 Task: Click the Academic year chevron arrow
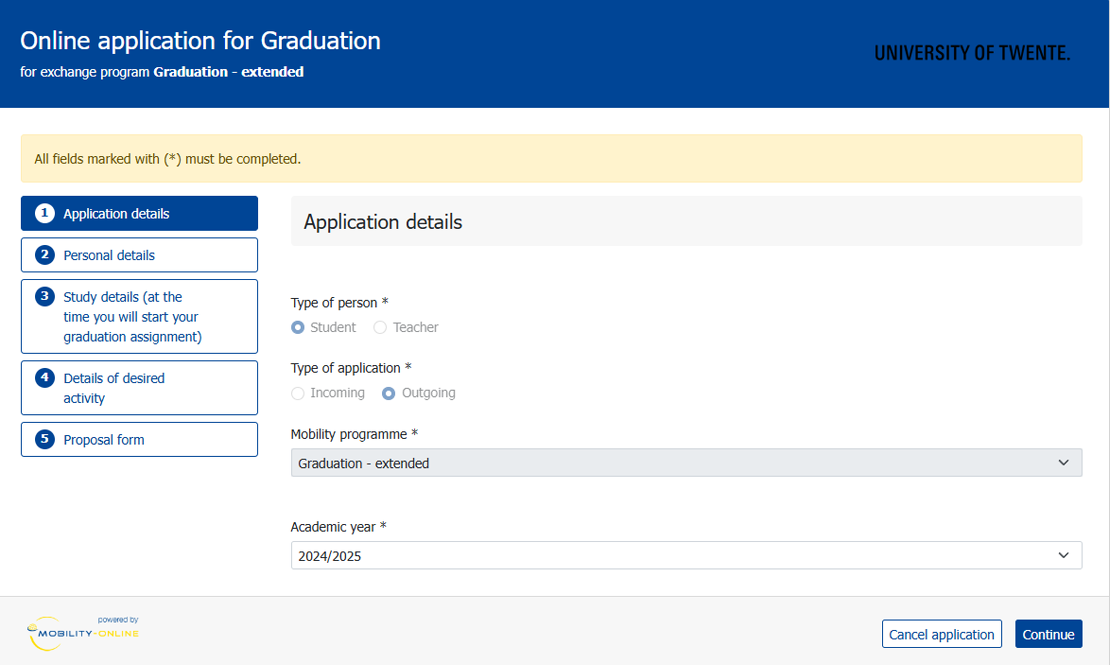(1063, 555)
